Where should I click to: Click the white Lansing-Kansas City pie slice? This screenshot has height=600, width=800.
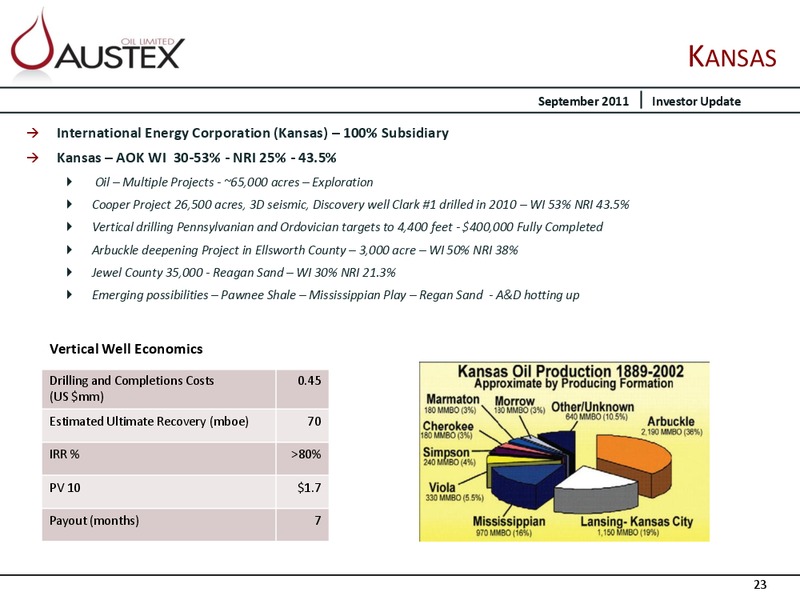coord(595,480)
